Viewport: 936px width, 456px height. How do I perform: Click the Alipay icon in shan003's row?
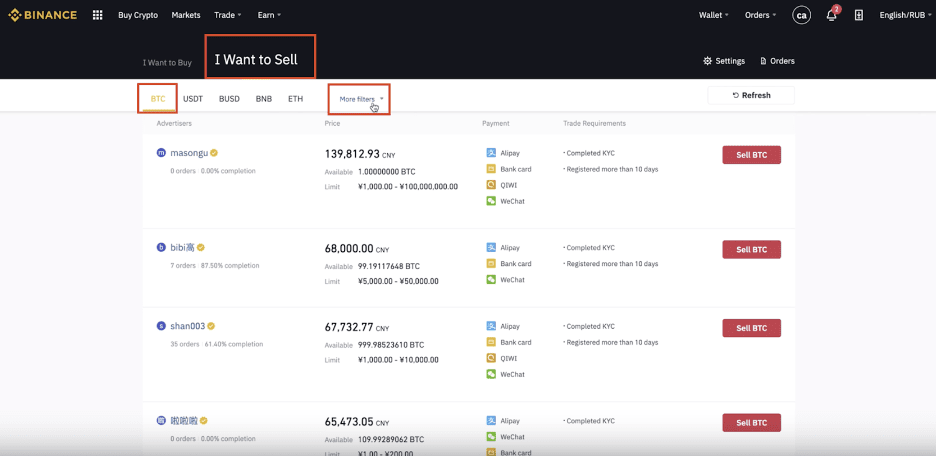coord(491,326)
